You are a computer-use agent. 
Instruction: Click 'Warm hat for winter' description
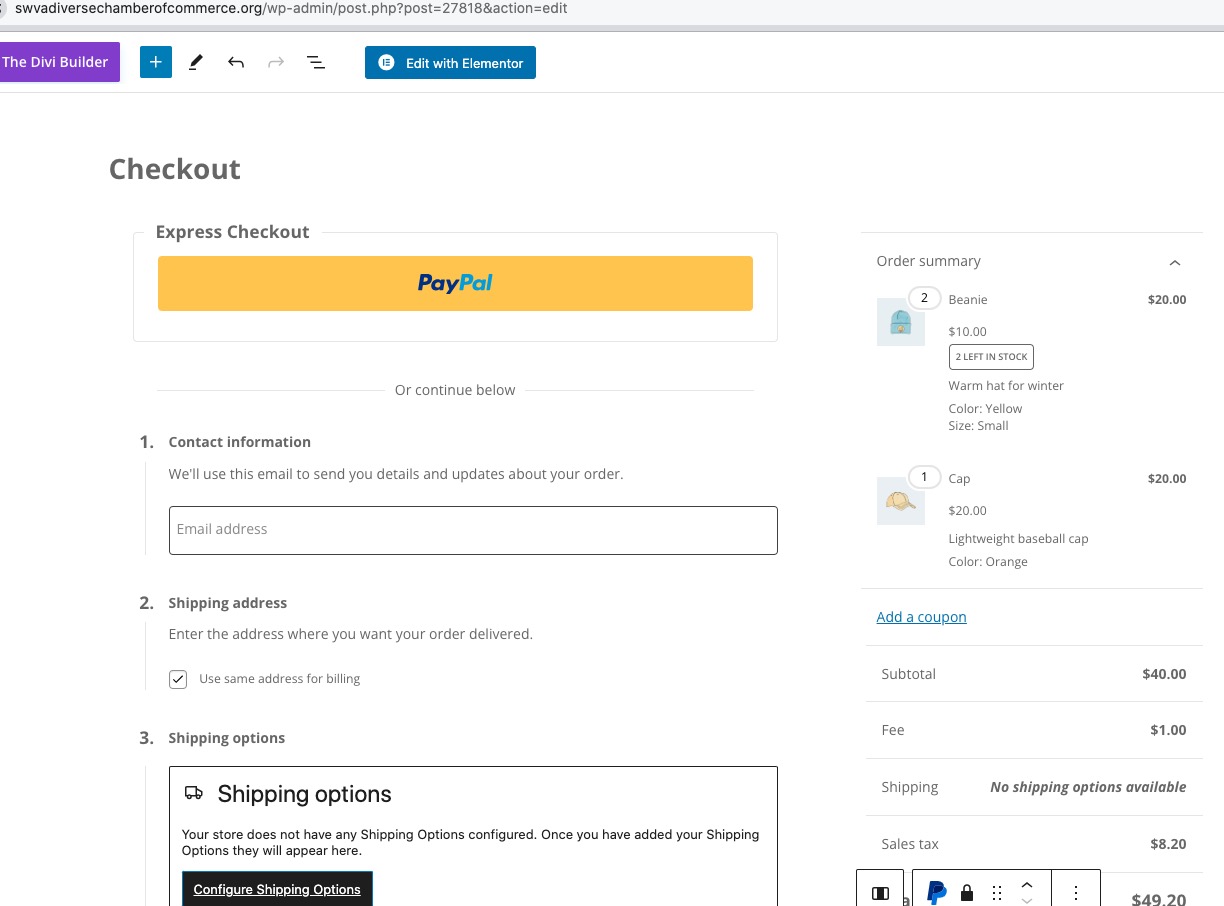[1006, 386]
